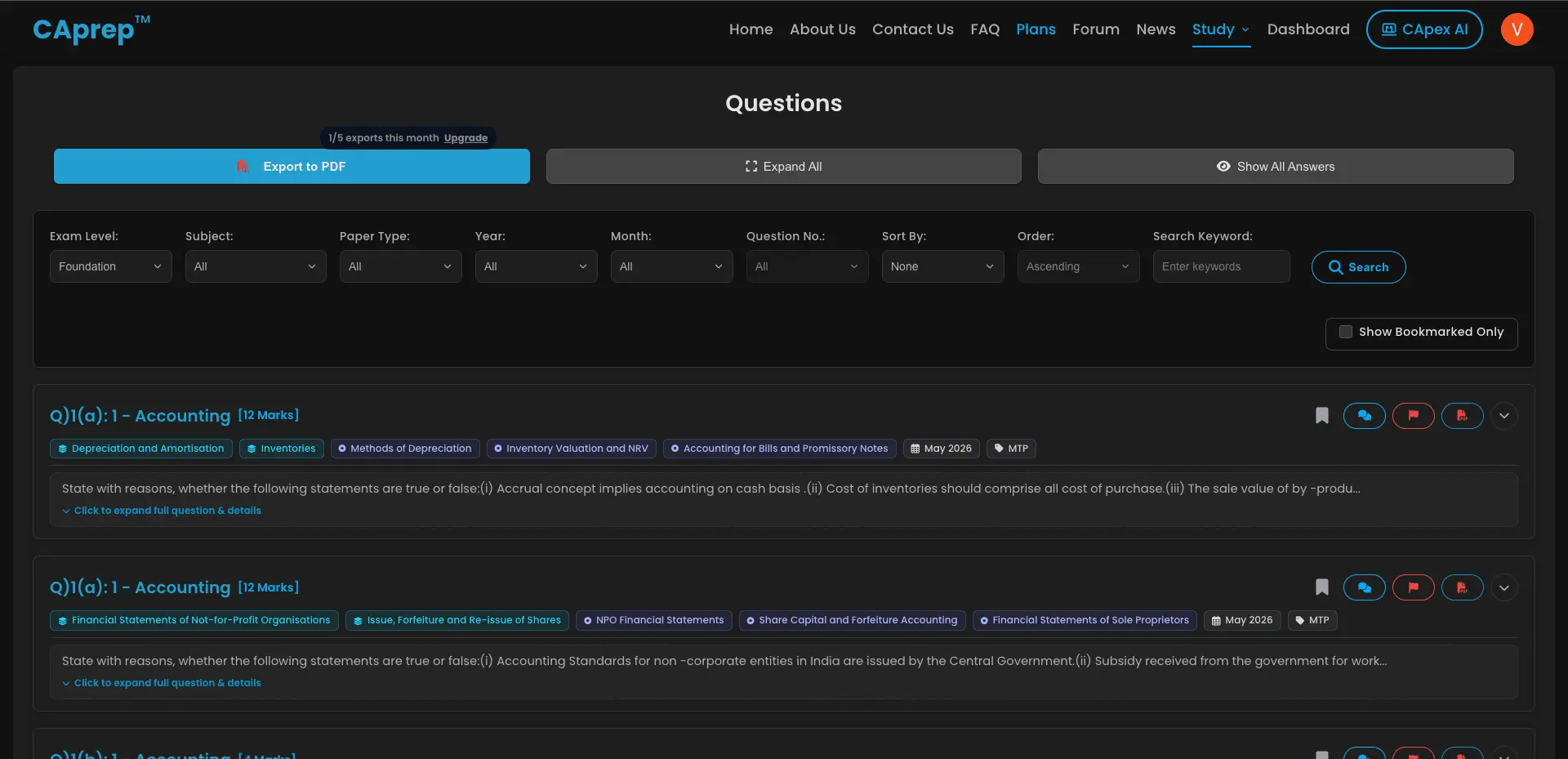This screenshot has width=1568, height=759.
Task: Select the NPO Financial Statements tag
Action: point(654,620)
